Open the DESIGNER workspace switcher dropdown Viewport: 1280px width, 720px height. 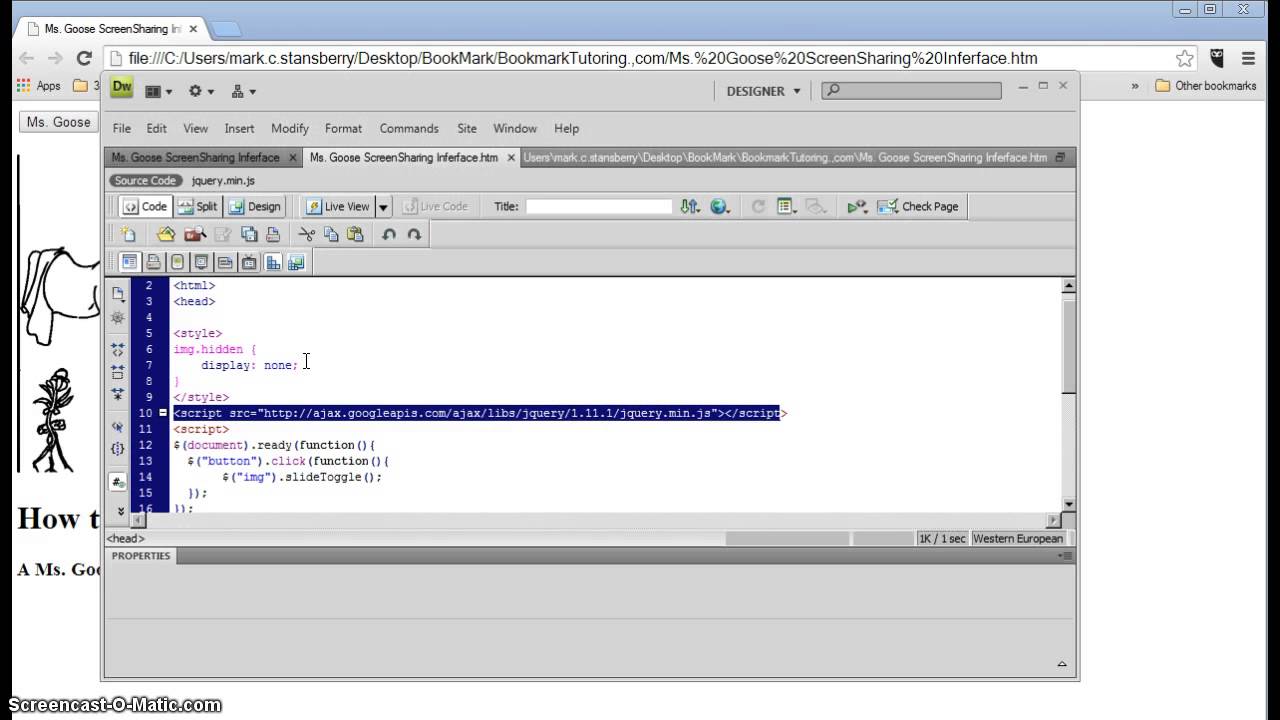pos(764,91)
